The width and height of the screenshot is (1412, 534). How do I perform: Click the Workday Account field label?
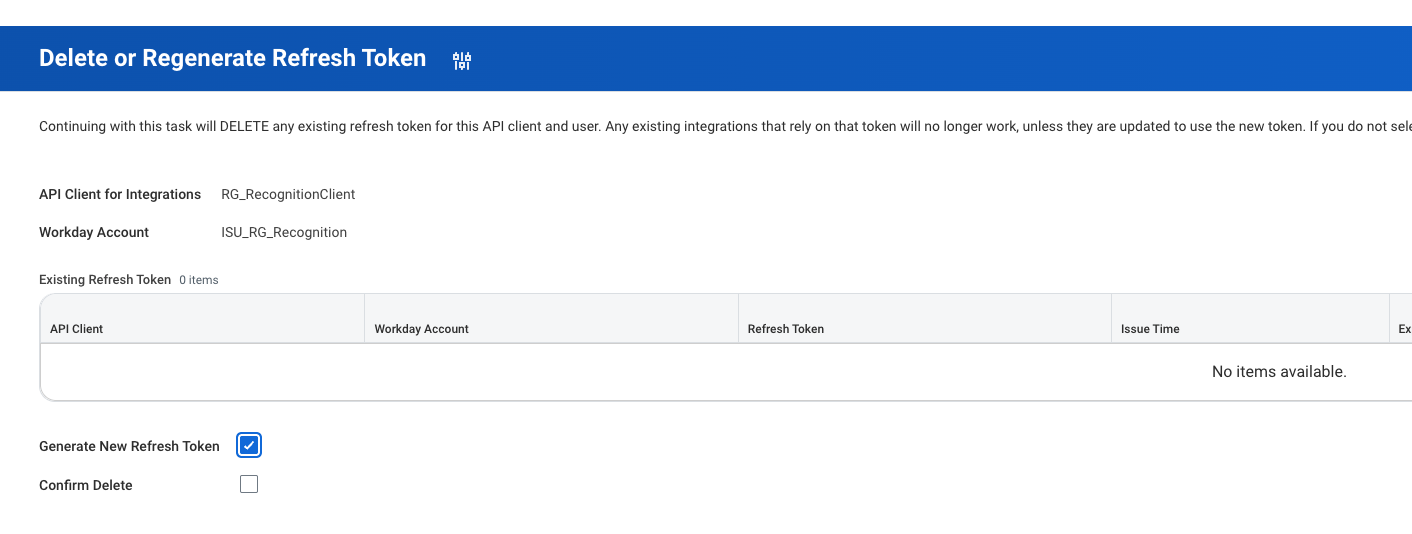tap(94, 232)
